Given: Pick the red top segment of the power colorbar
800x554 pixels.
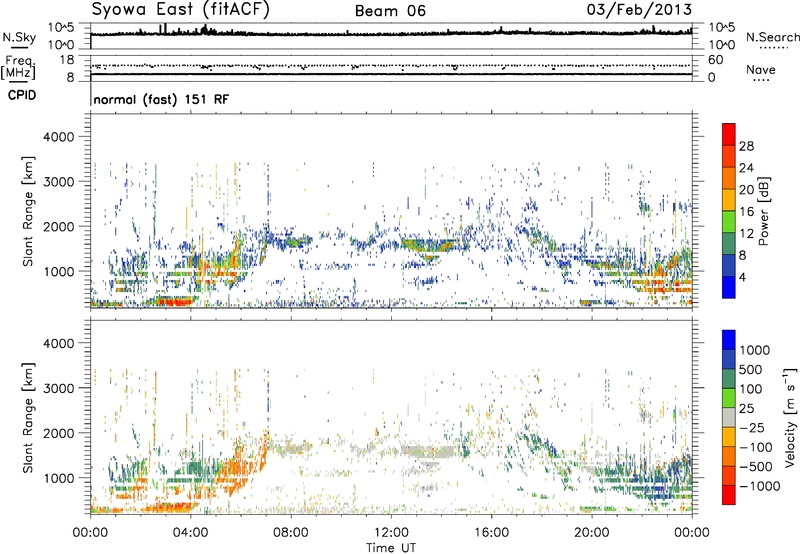Looking at the screenshot, I should 729,135.
